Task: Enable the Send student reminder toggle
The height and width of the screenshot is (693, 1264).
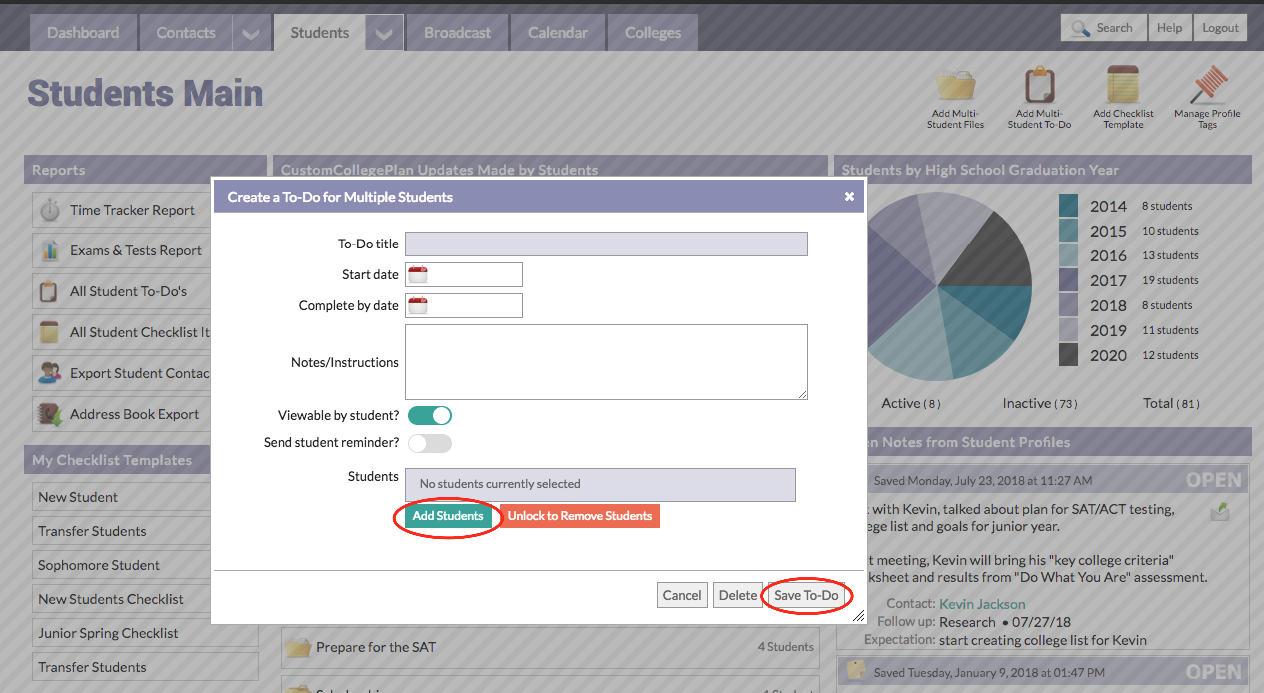Action: (x=430, y=442)
